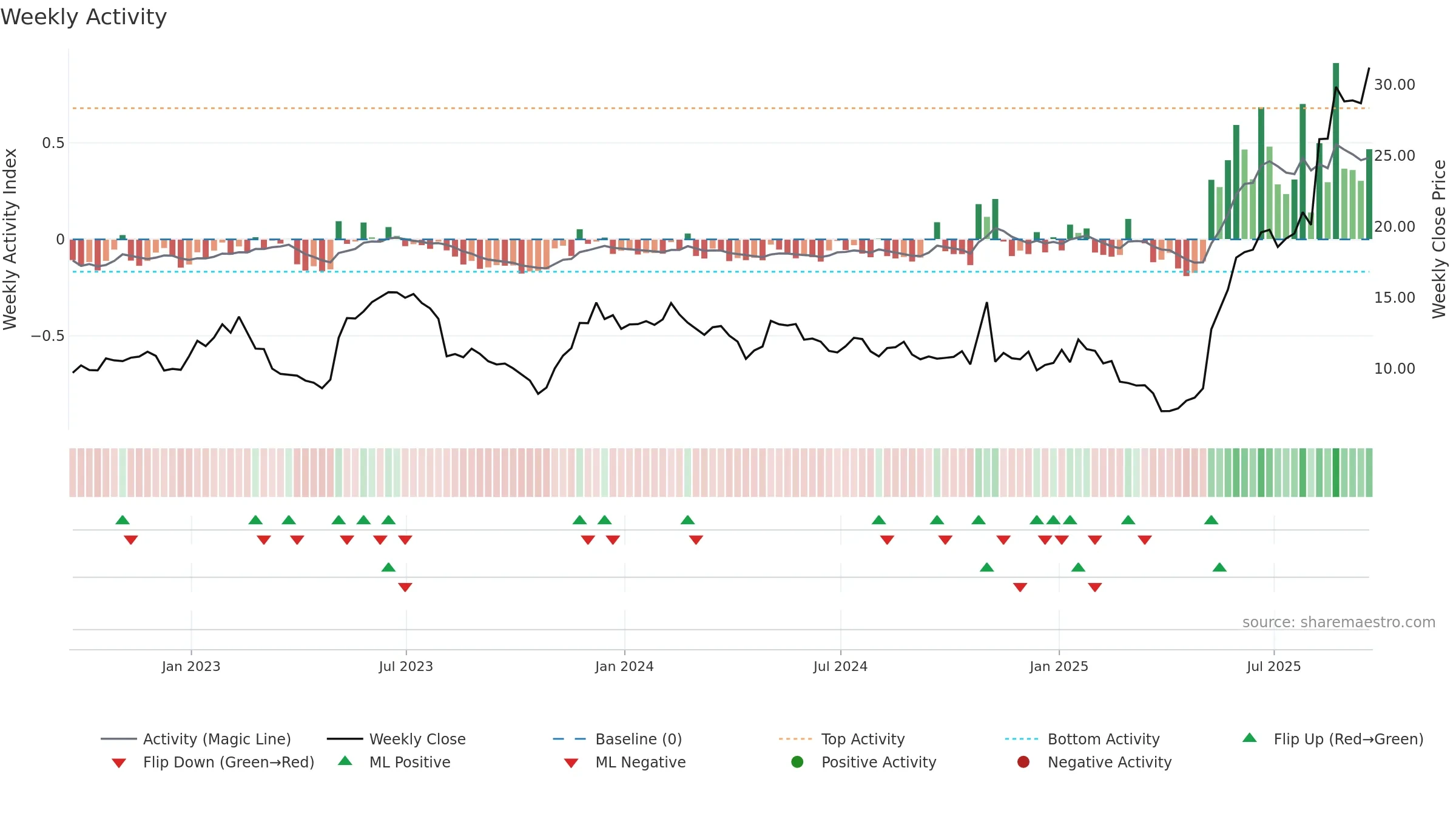Click first Flip Up marker before Jan 2023
The image size is (1456, 819).
click(123, 520)
